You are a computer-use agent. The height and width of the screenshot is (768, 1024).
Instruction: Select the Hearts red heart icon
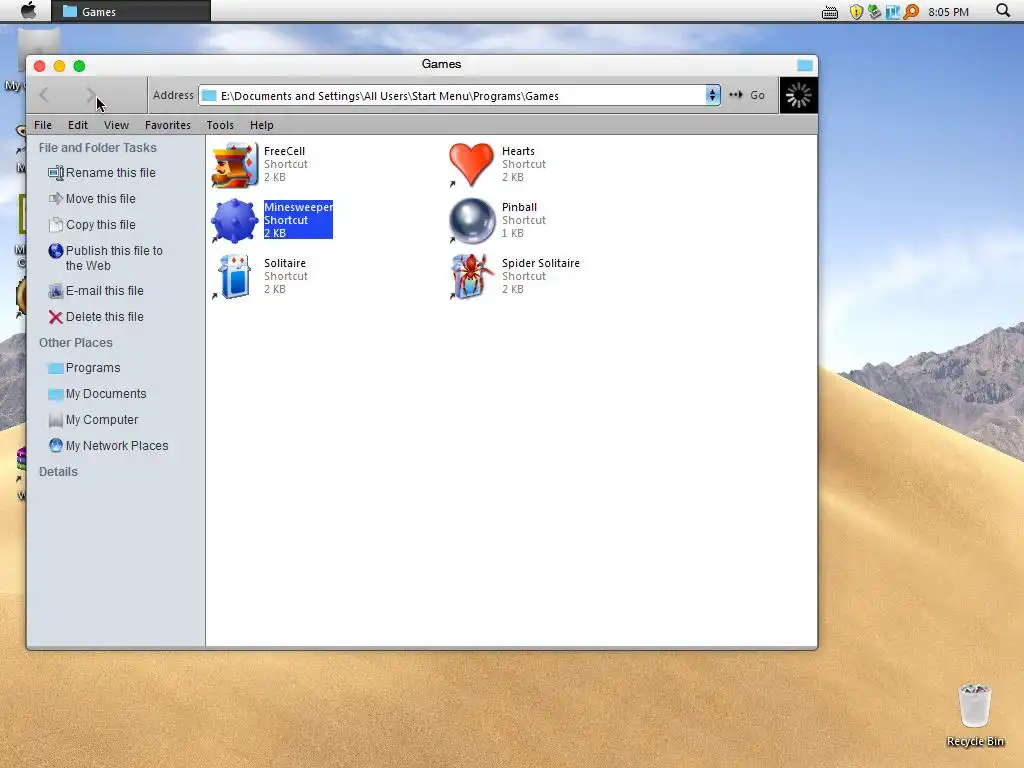471,165
